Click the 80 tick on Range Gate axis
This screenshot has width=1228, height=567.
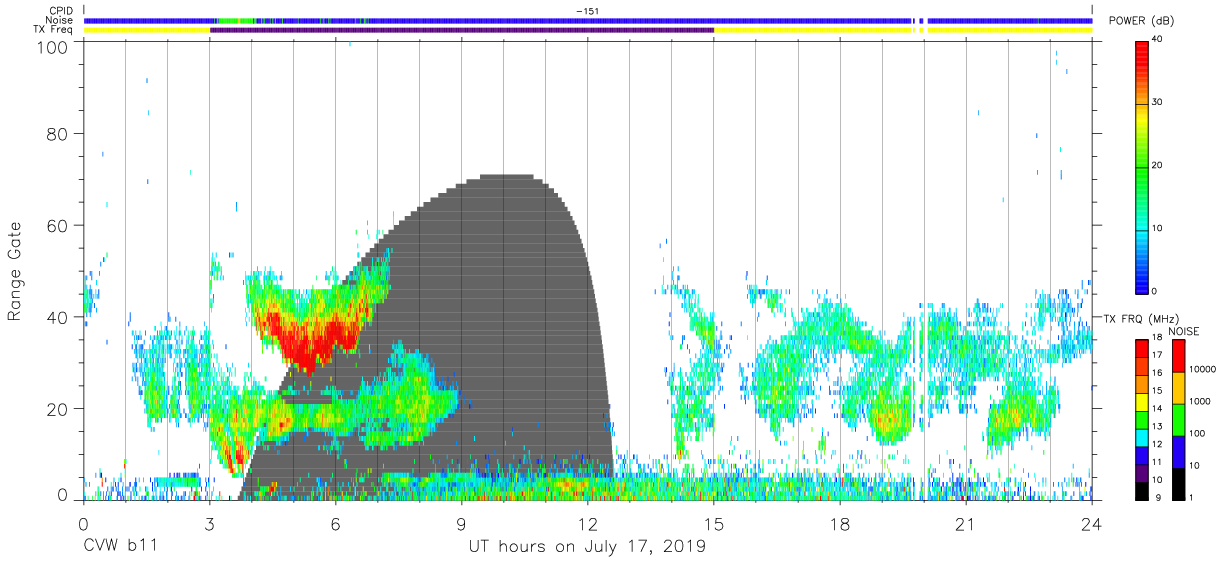(58, 133)
